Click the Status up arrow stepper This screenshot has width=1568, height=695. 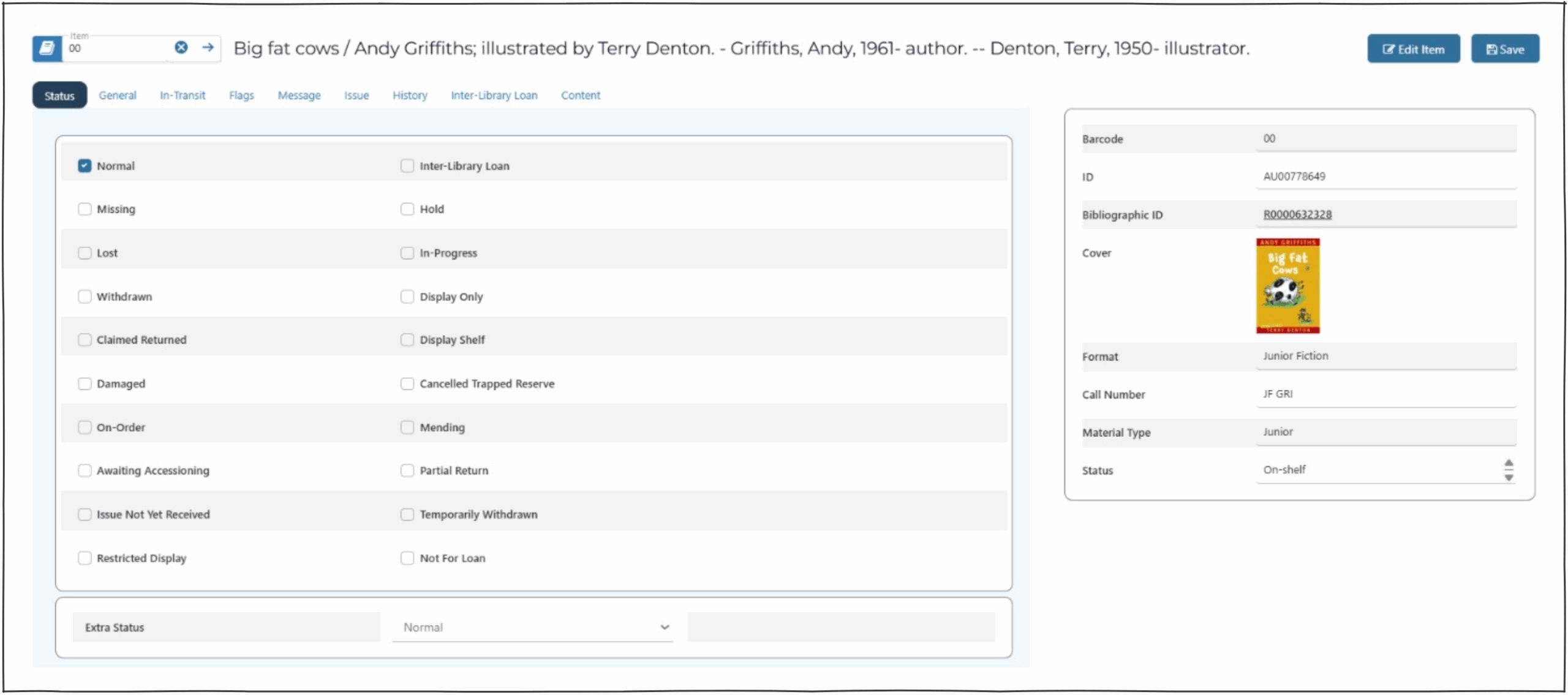pyautogui.click(x=1509, y=464)
